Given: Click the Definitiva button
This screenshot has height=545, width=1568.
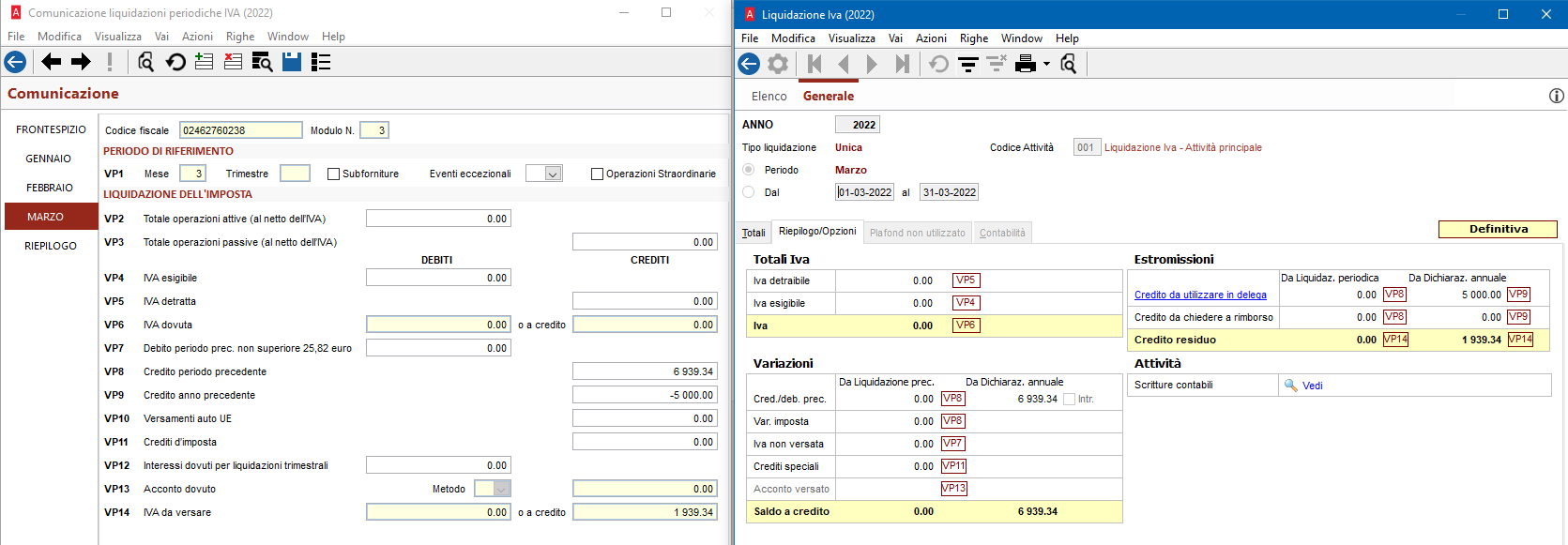Looking at the screenshot, I should coord(1498,229).
